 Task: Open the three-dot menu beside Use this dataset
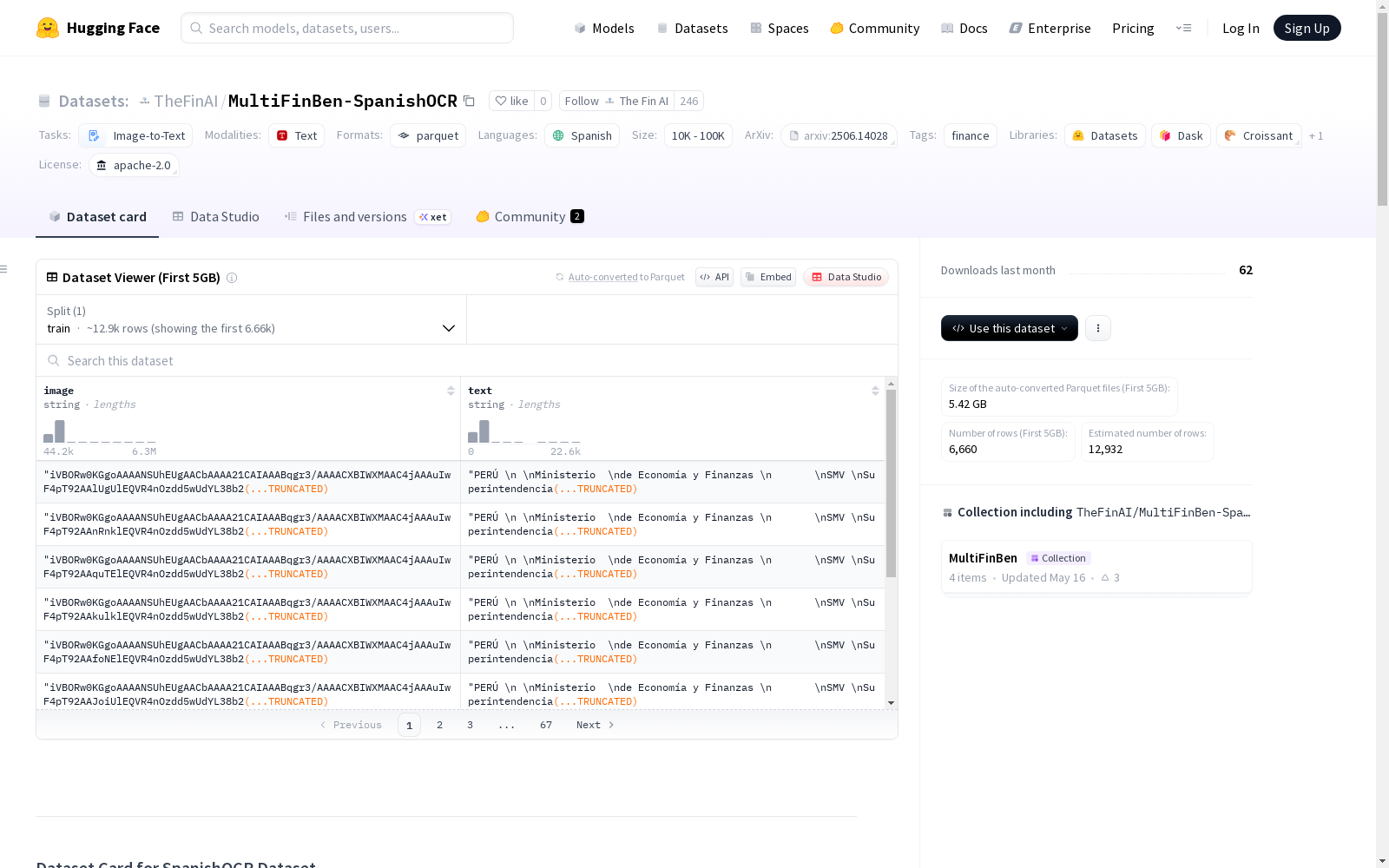1098,328
